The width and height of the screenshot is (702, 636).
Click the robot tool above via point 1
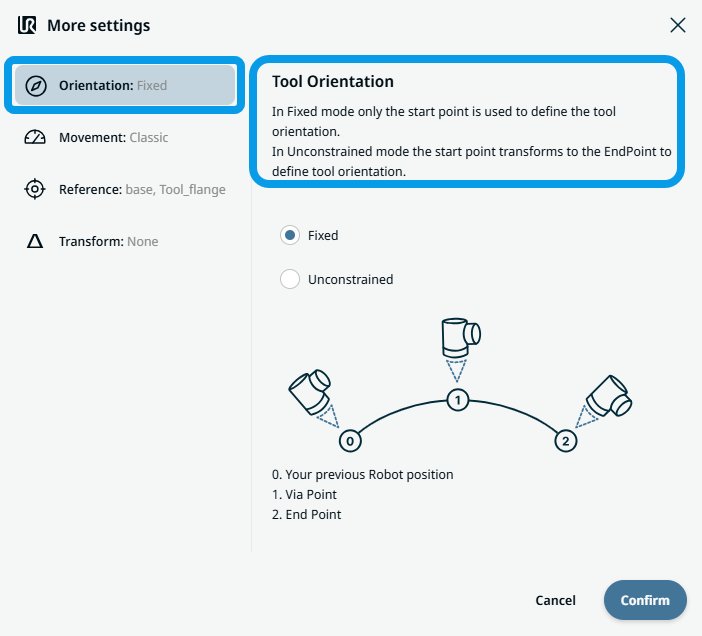(459, 338)
